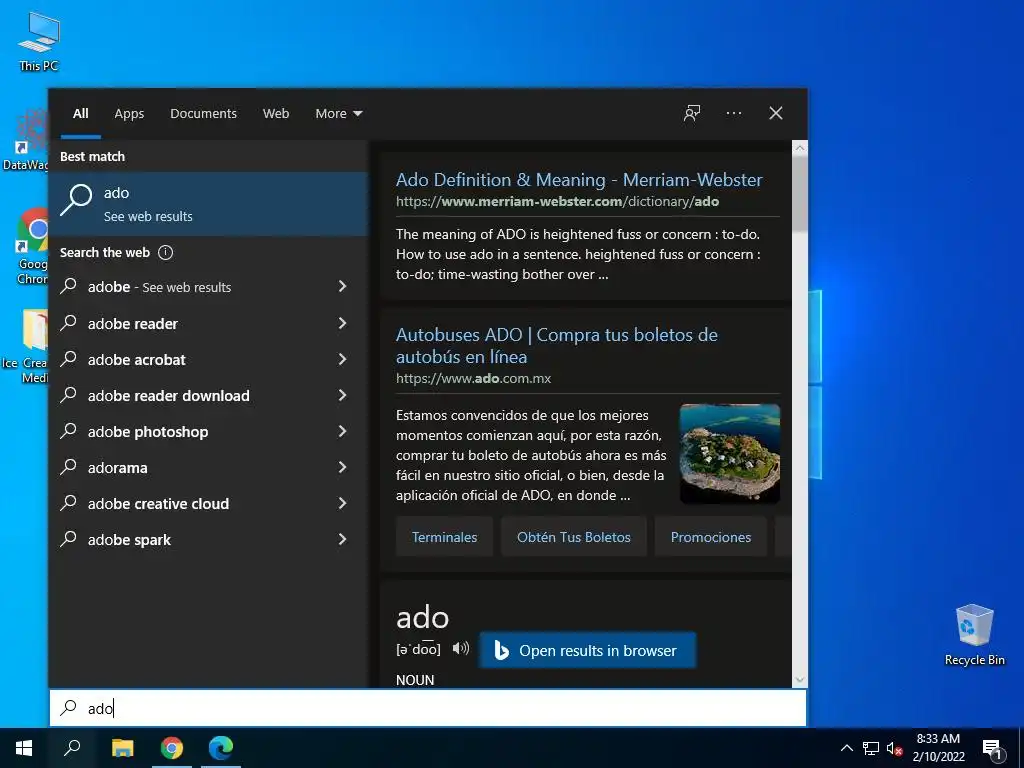
Task: Open the Autobuses ADO result link
Action: pos(556,345)
